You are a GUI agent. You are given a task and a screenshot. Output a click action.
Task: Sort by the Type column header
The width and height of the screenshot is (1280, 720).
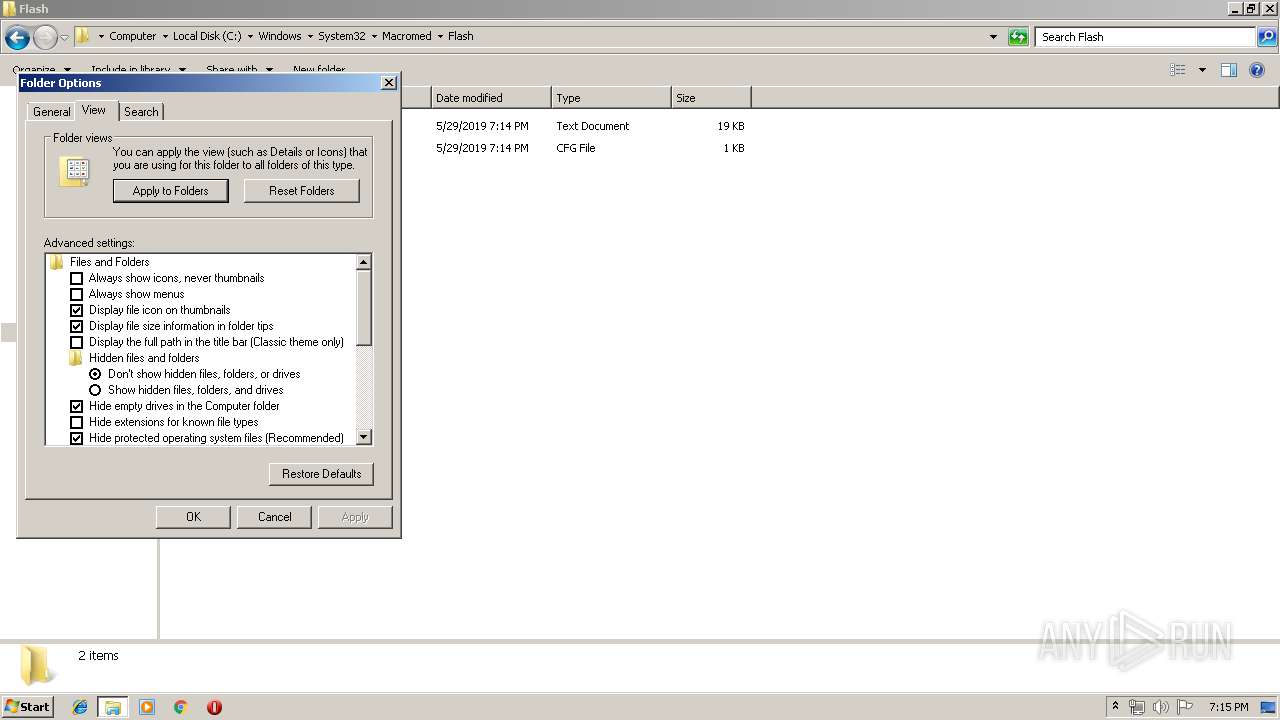[x=611, y=98]
